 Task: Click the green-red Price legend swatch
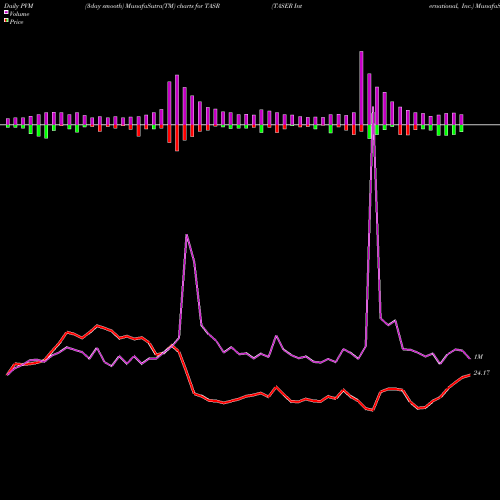pos(6,20)
